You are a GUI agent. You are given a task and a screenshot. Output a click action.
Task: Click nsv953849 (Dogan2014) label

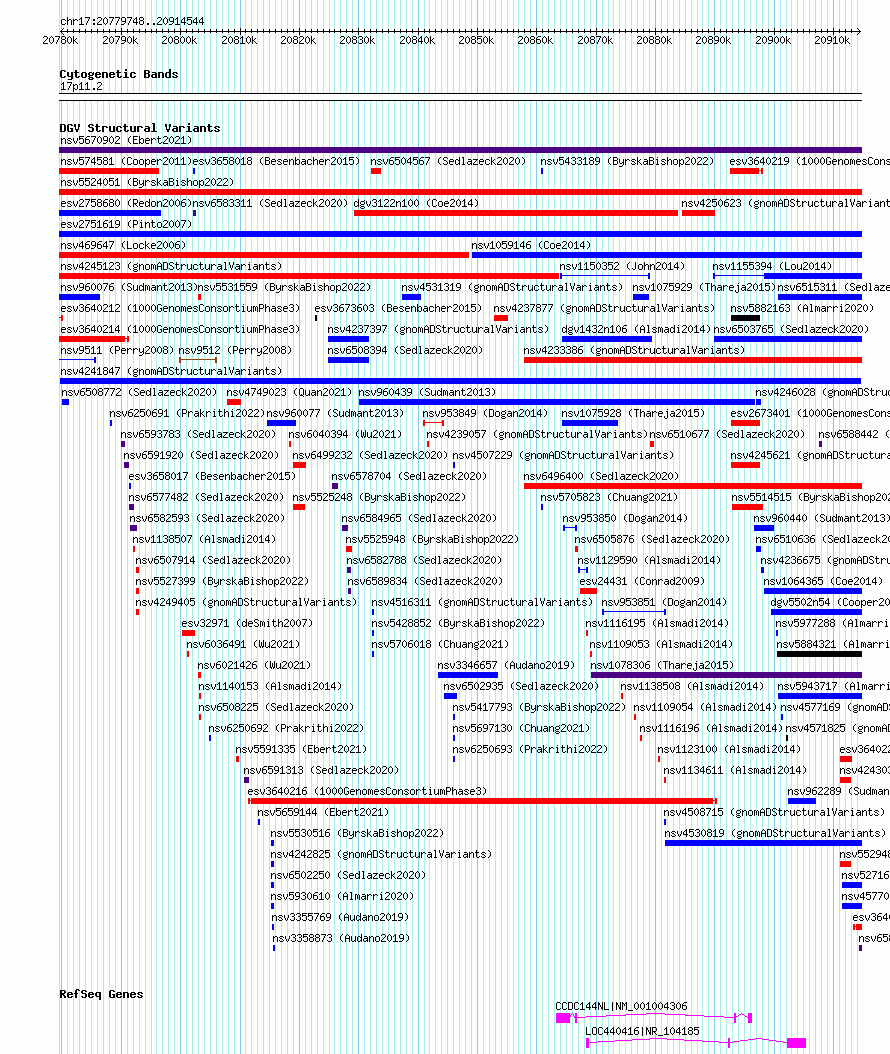pyautogui.click(x=485, y=413)
